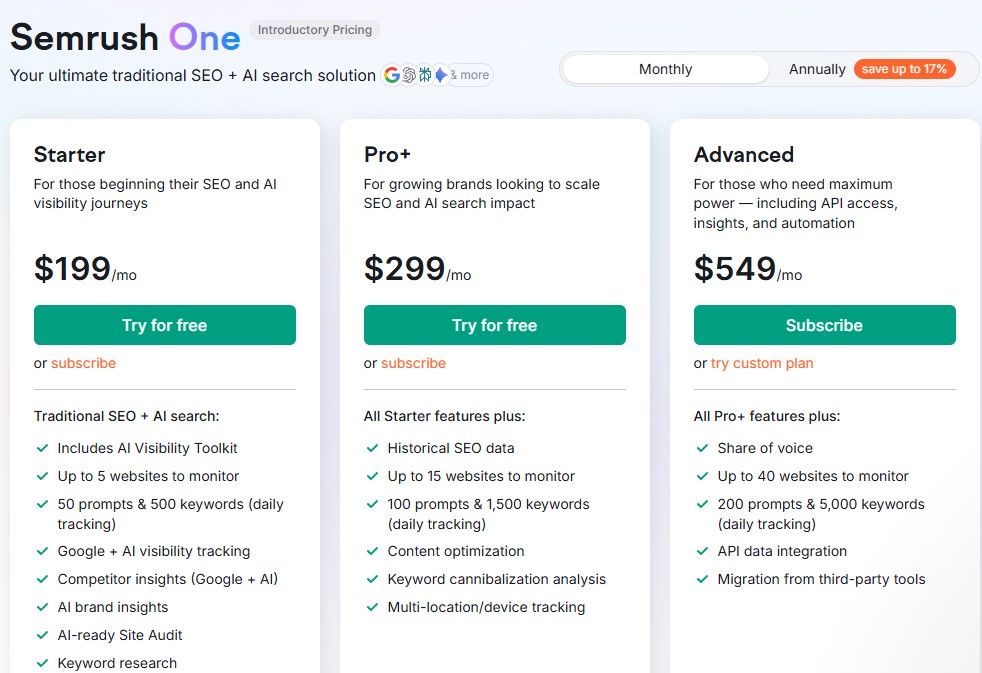The height and width of the screenshot is (673, 982).
Task: Select the ChatGPT icon near the headline
Action: point(408,74)
